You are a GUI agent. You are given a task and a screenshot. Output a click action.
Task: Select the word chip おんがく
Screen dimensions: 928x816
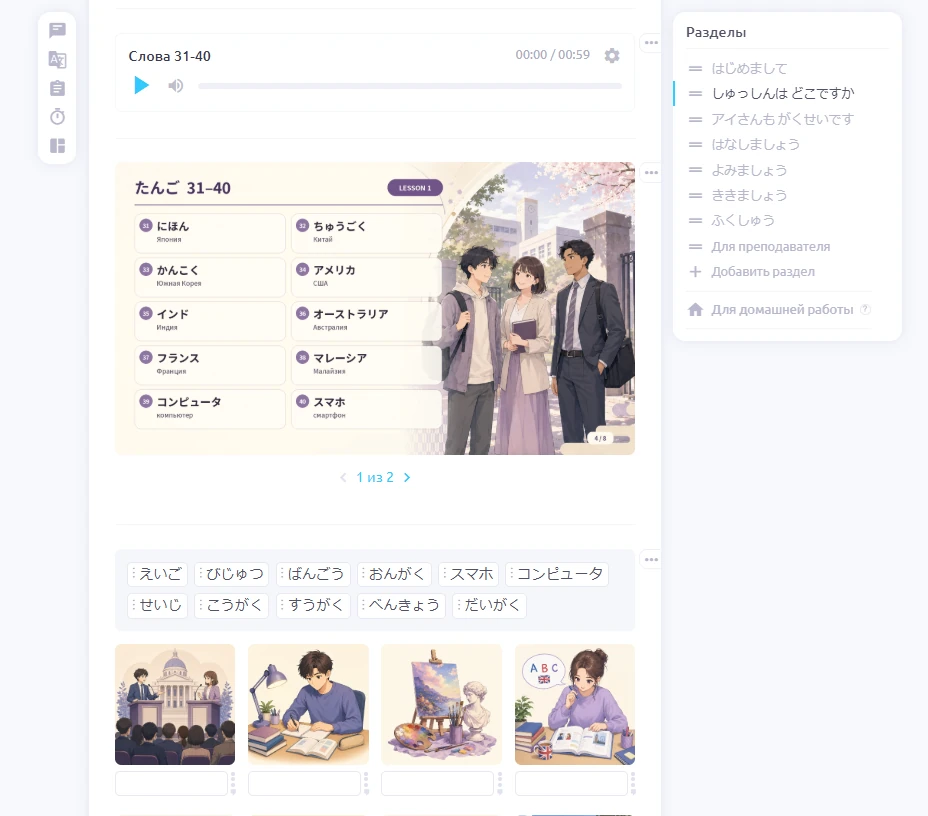[x=394, y=574]
